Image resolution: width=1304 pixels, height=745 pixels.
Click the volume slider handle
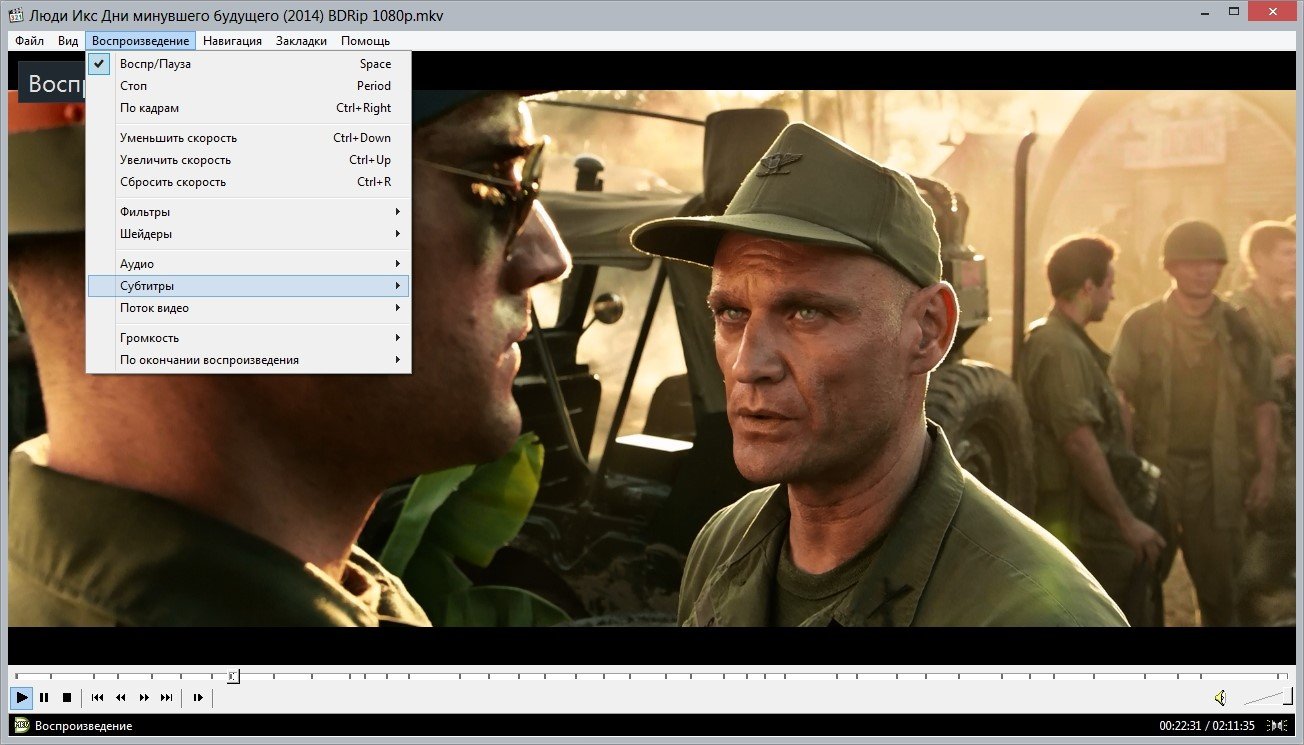click(1288, 696)
